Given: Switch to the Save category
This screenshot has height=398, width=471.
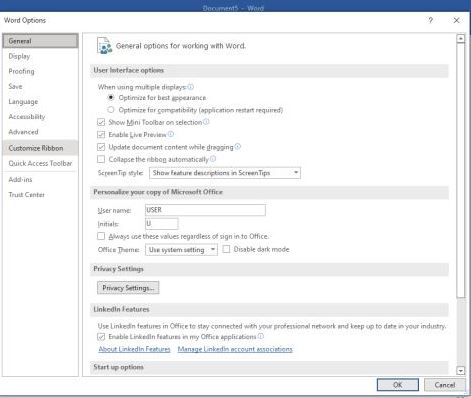Looking at the screenshot, I should point(40,86).
